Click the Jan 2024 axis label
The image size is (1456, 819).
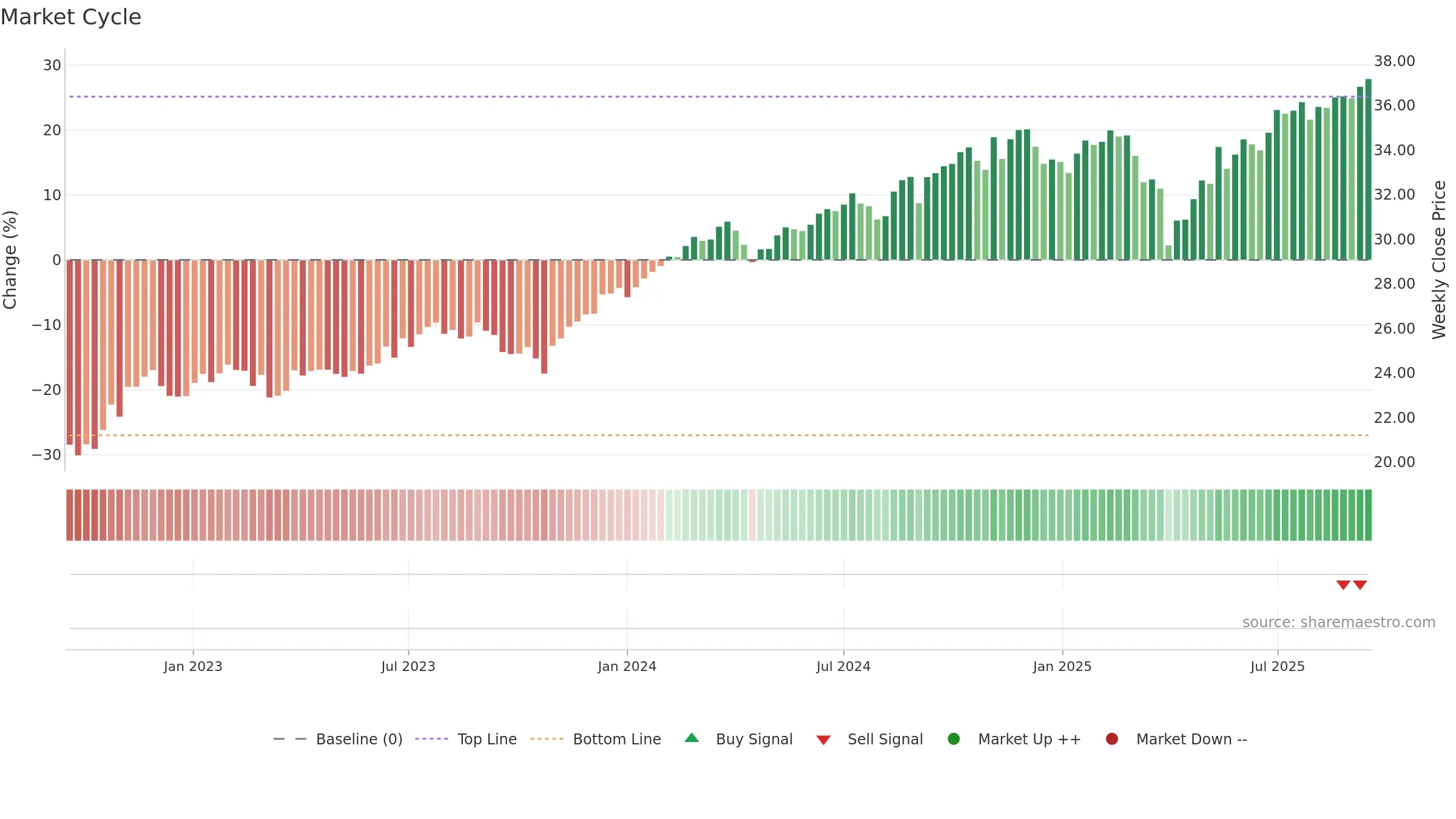pyautogui.click(x=627, y=666)
